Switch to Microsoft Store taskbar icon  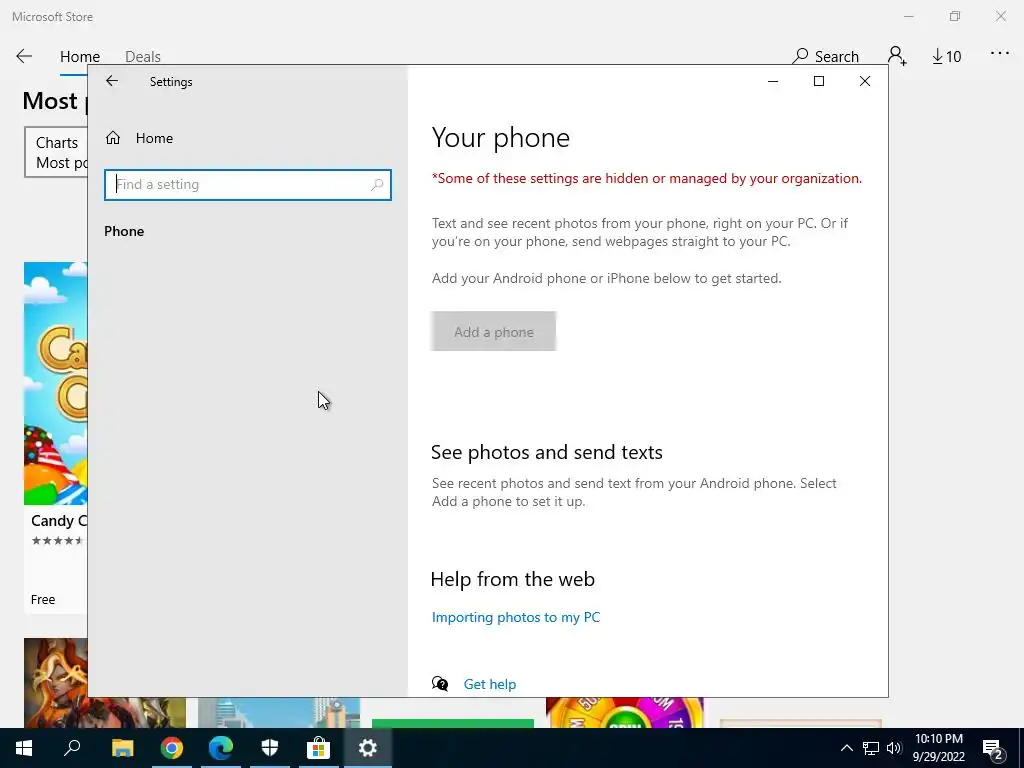click(x=319, y=748)
